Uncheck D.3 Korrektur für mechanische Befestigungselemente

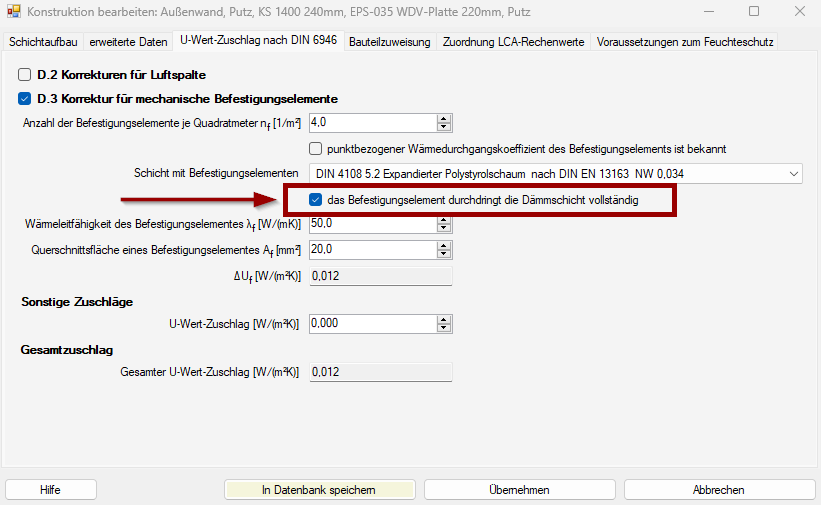click(x=25, y=99)
